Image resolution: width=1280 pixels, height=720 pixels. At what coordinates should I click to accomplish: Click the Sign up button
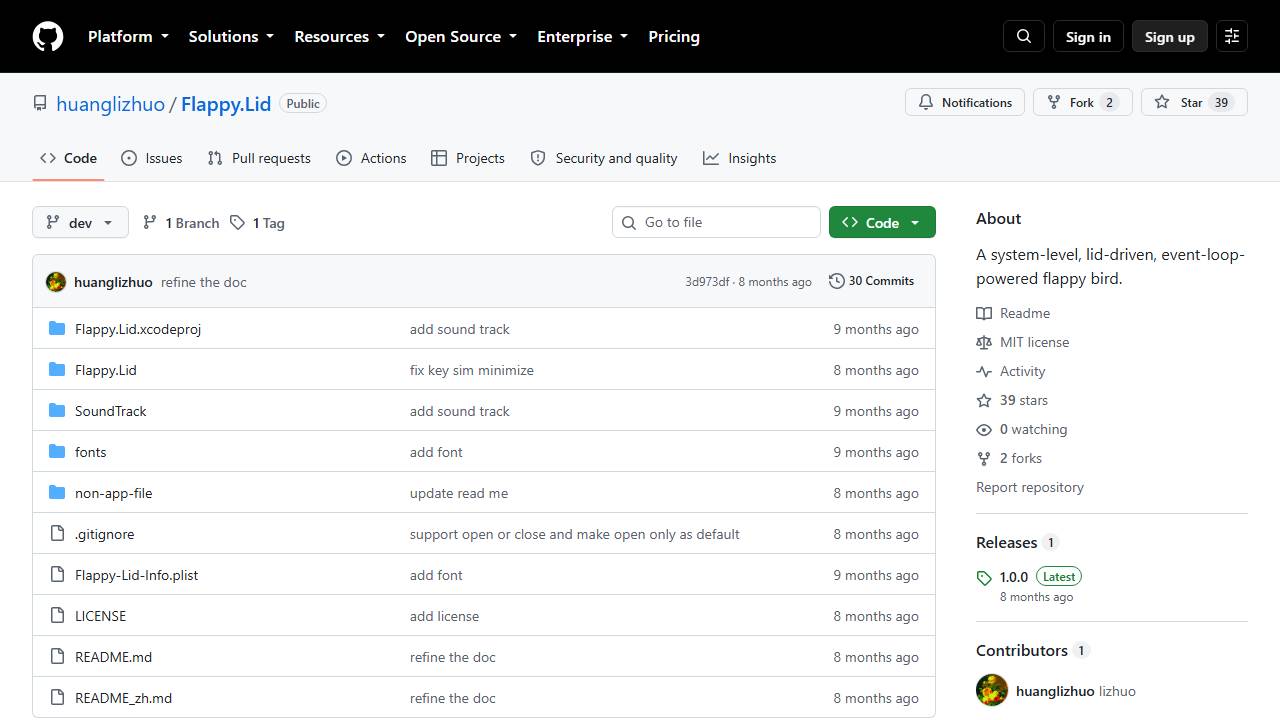[x=1170, y=36]
